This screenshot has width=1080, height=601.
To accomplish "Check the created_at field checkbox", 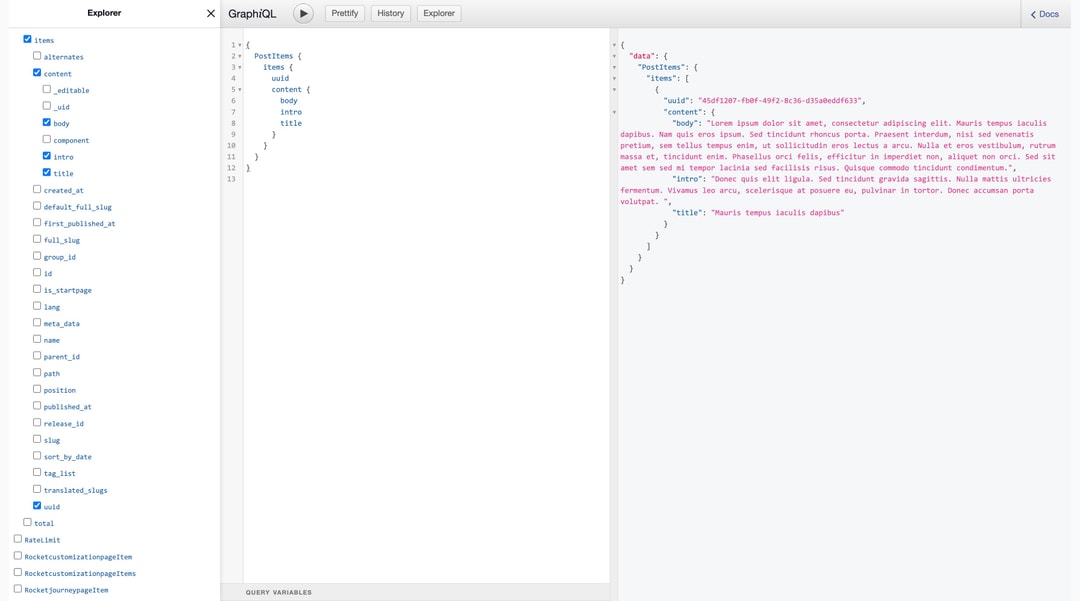I will click(37, 189).
